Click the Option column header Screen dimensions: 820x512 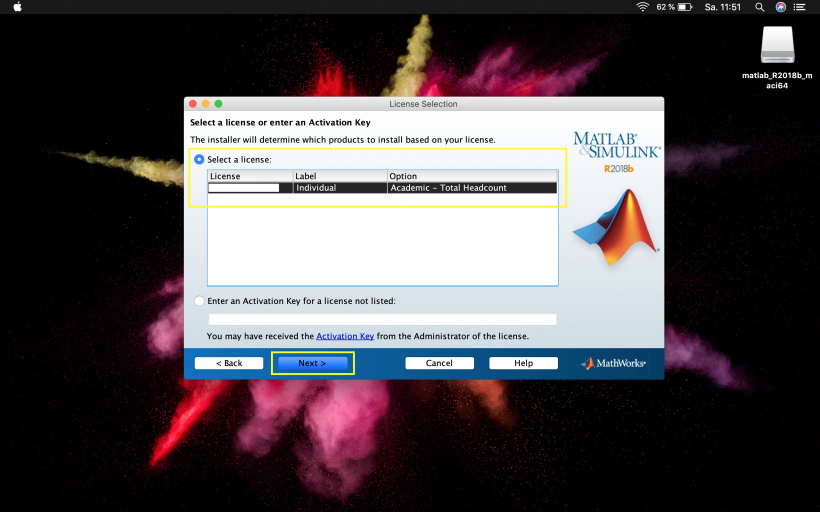[471, 176]
